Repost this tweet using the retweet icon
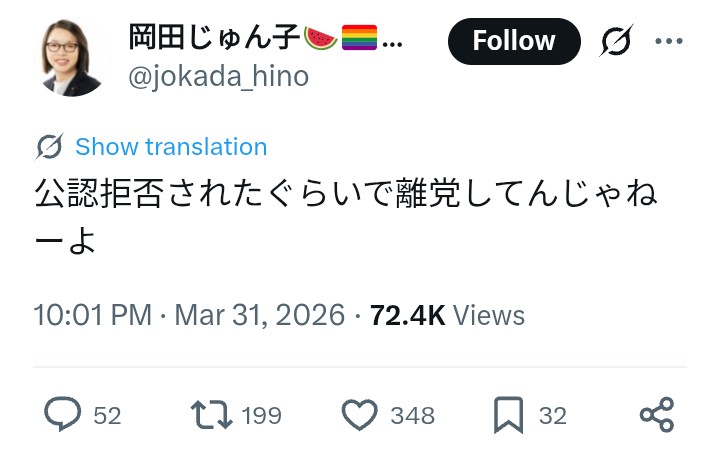 coord(211,414)
